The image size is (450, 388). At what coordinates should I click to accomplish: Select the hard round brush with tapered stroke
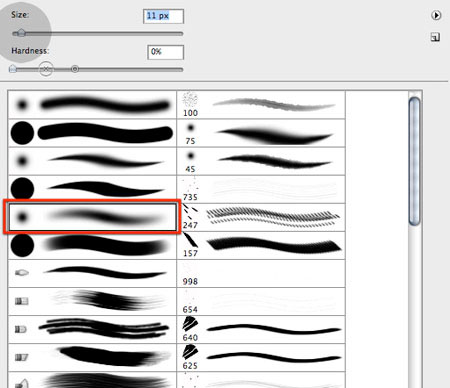pos(92,189)
